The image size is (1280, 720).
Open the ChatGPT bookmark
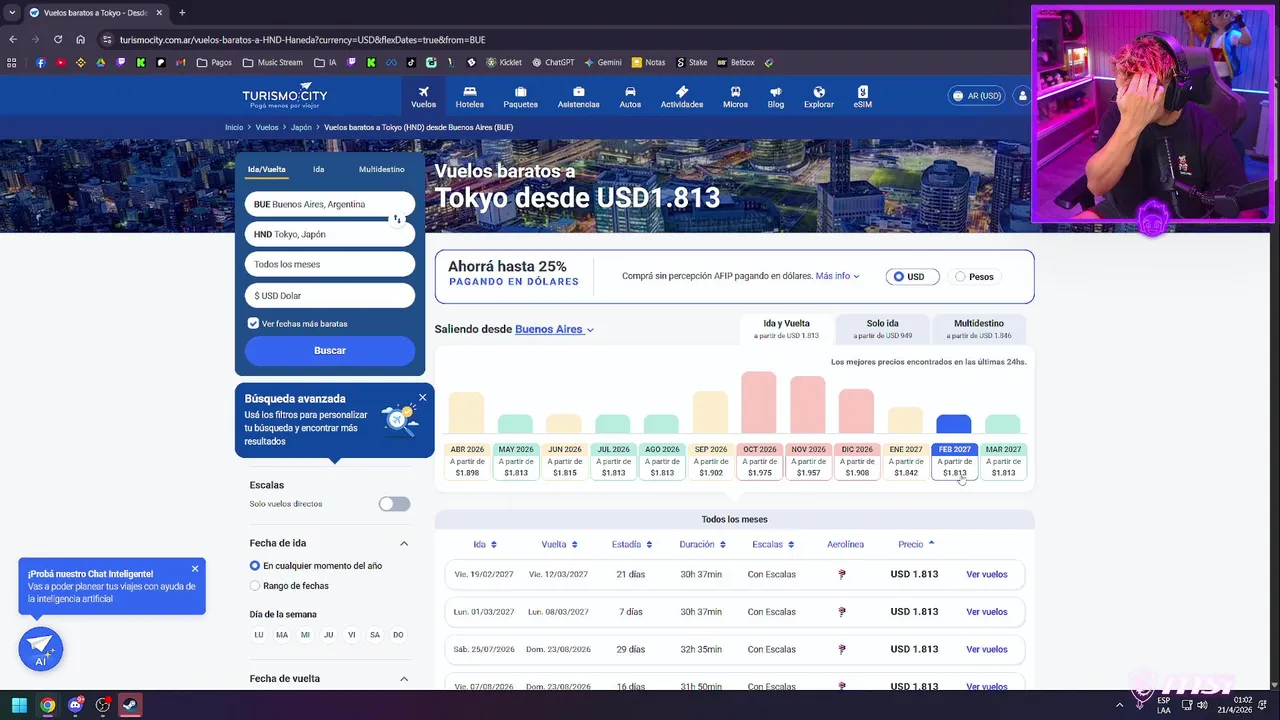click(553, 62)
